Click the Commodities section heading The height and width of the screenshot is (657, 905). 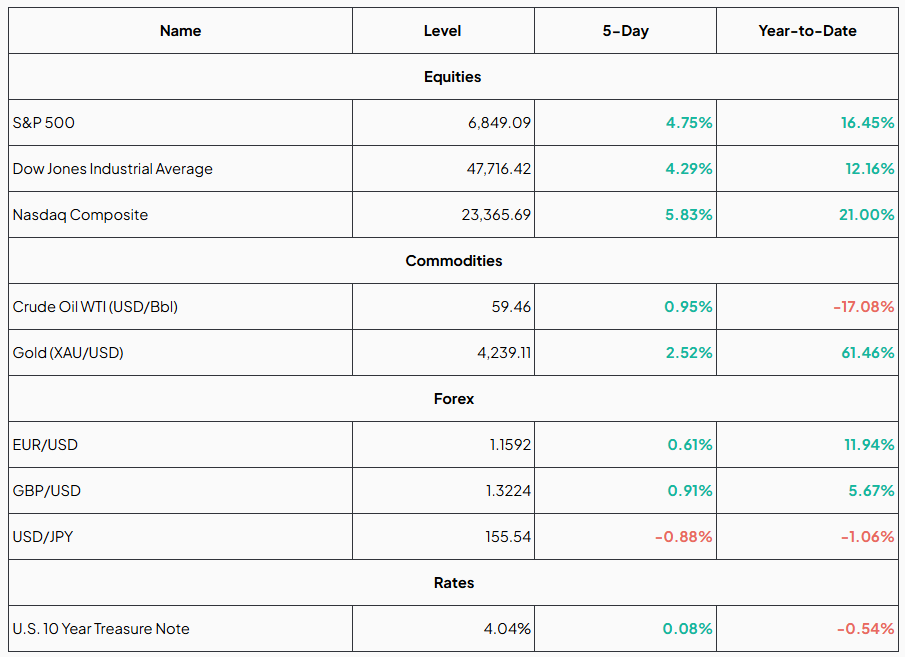(x=453, y=261)
